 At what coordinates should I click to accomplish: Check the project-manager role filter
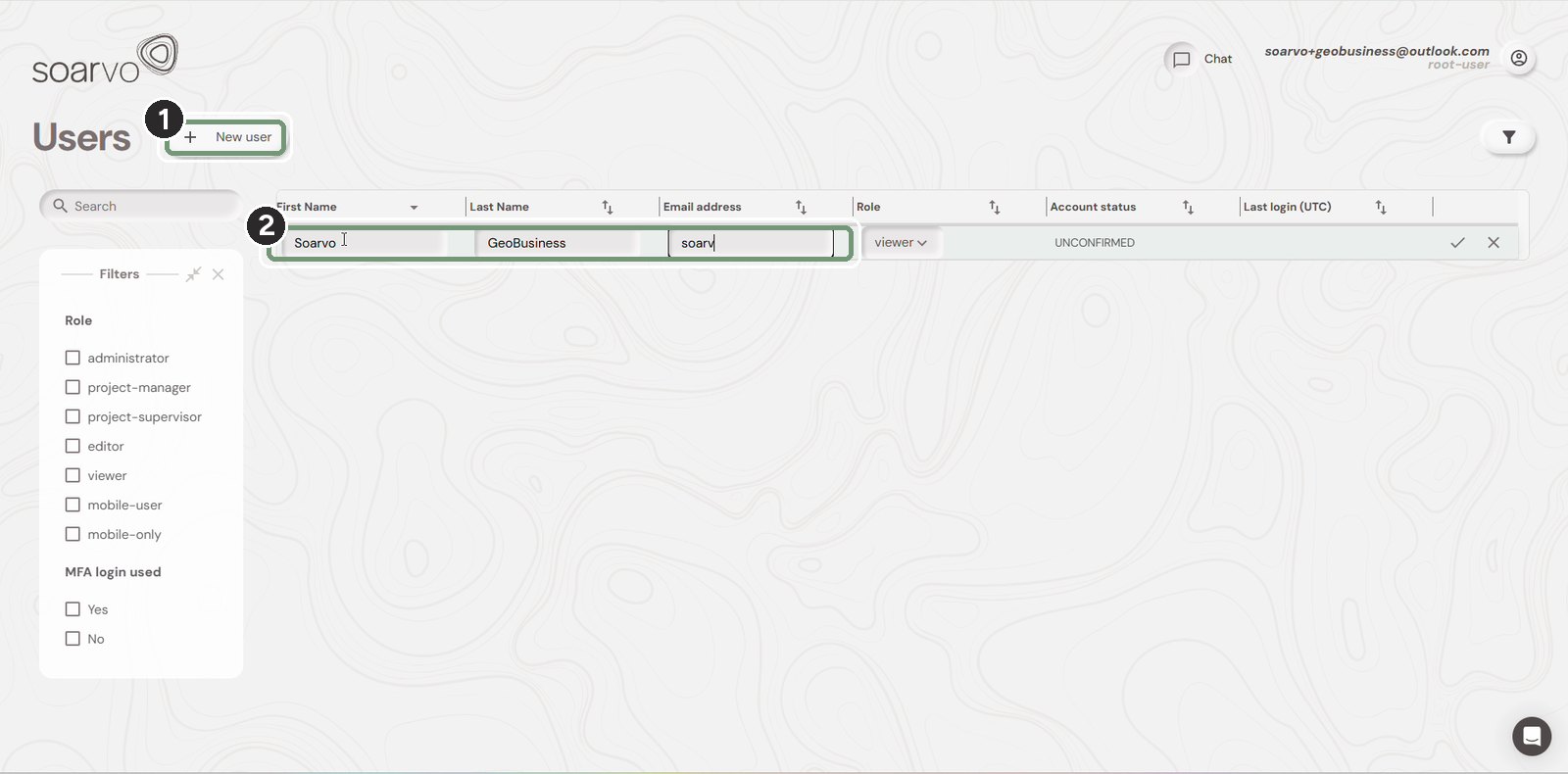tap(73, 388)
